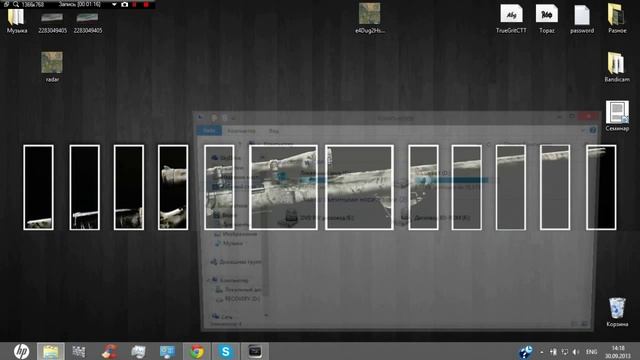Open the Topaz font file
The width and height of the screenshot is (640, 360).
pos(547,20)
